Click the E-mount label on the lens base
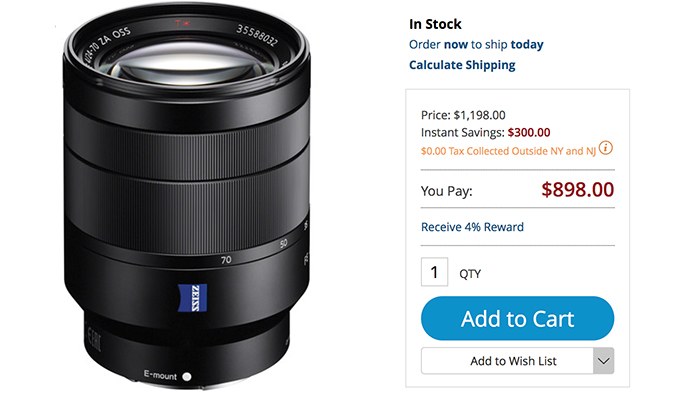 pos(160,375)
